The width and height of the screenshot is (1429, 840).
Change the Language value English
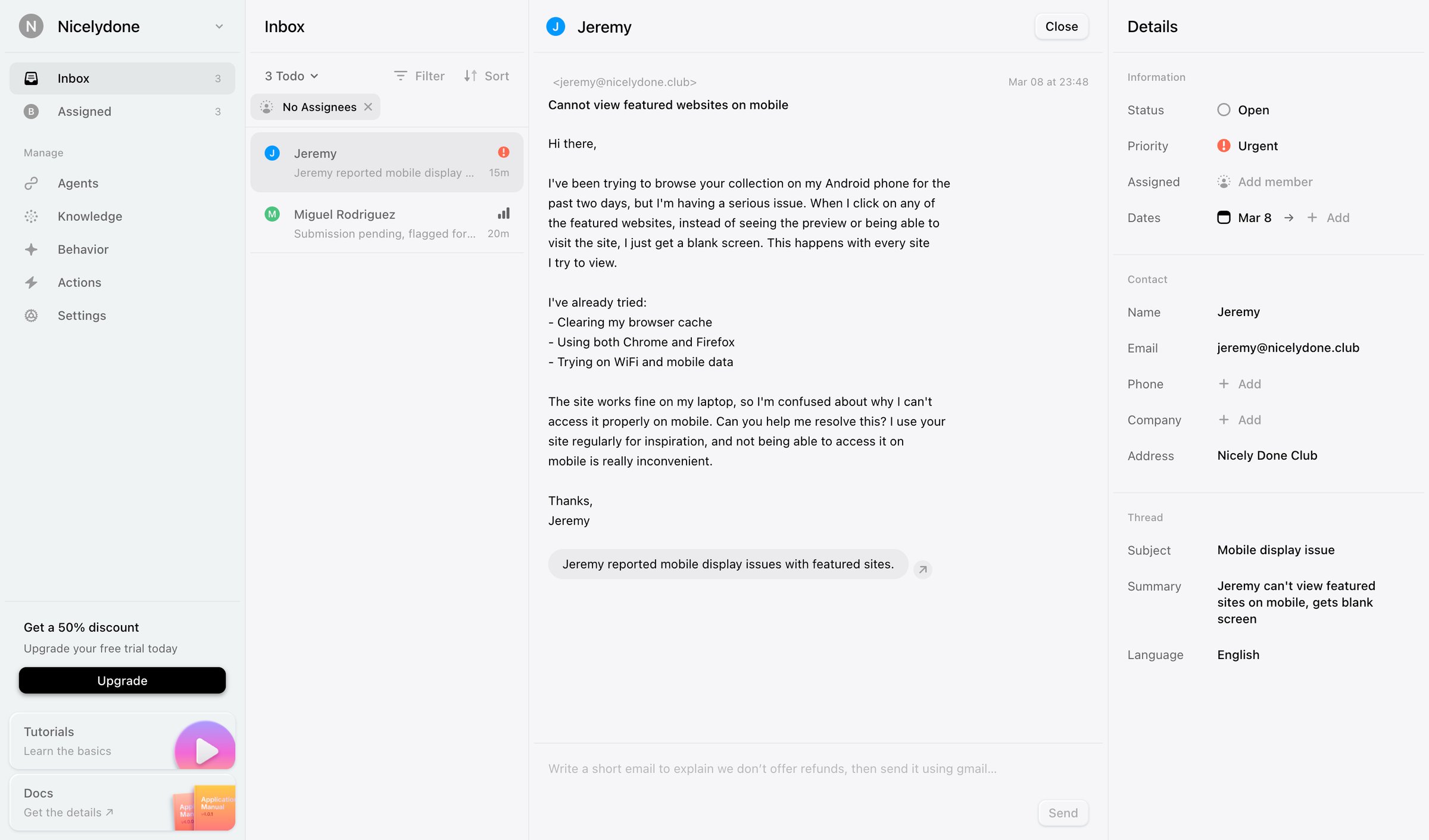(x=1238, y=655)
